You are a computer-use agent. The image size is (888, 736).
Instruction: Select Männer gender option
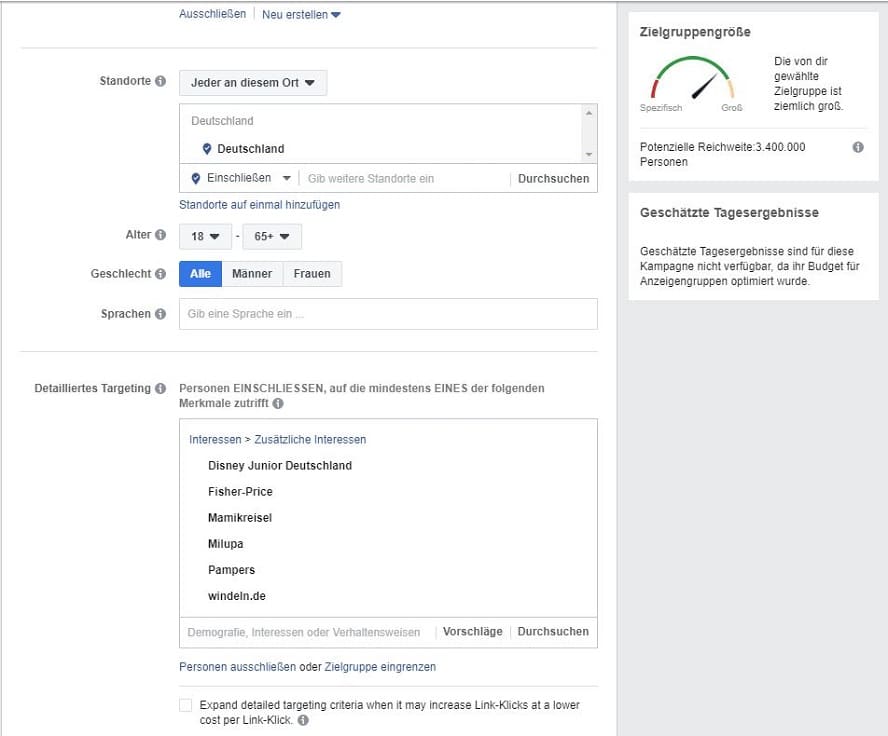click(252, 274)
